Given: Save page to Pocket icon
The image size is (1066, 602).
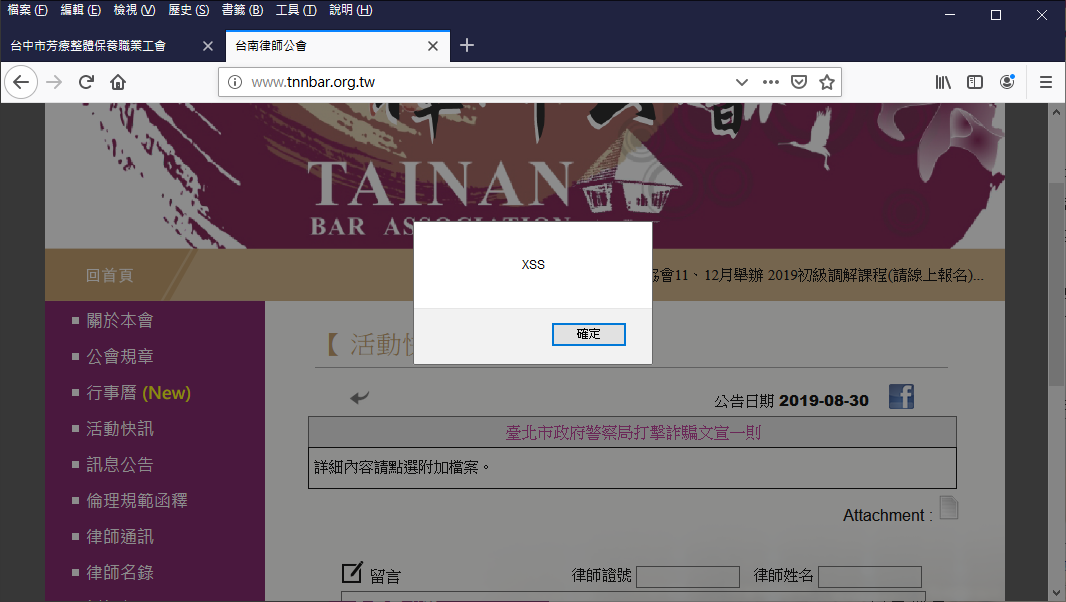Looking at the screenshot, I should click(x=799, y=82).
